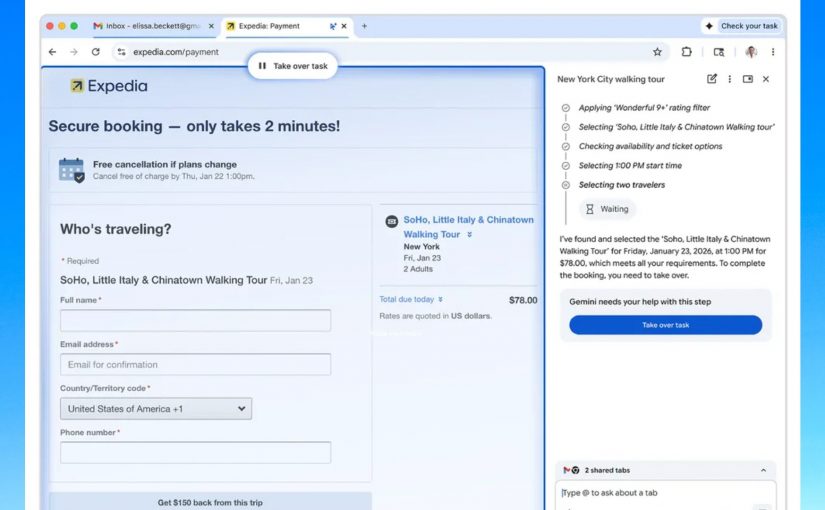Click the ticket icon beside tour name
The width and height of the screenshot is (825, 510).
tap(391, 221)
